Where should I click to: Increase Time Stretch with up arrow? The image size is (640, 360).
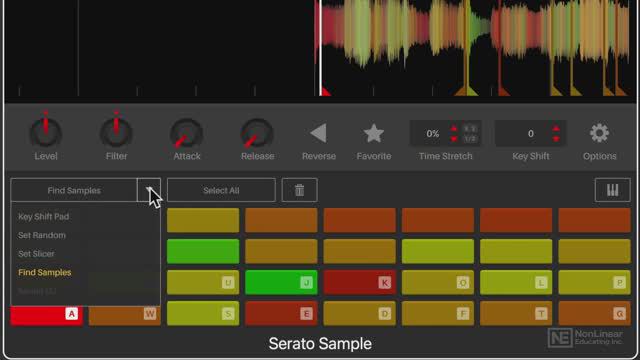pyautogui.click(x=454, y=129)
